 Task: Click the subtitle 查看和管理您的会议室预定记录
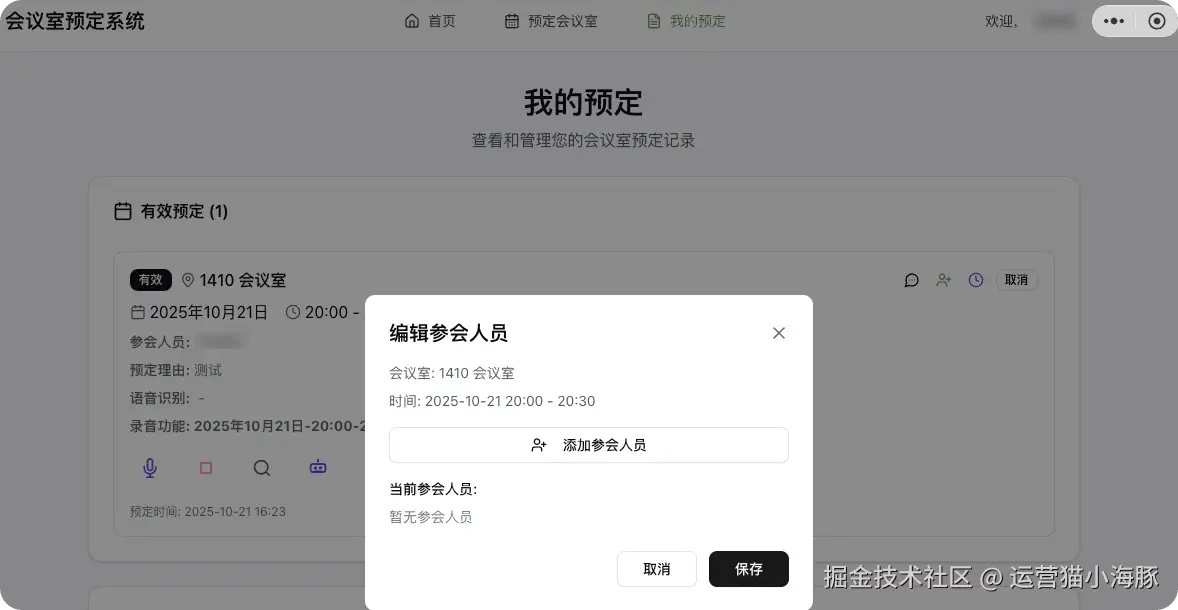tap(584, 140)
